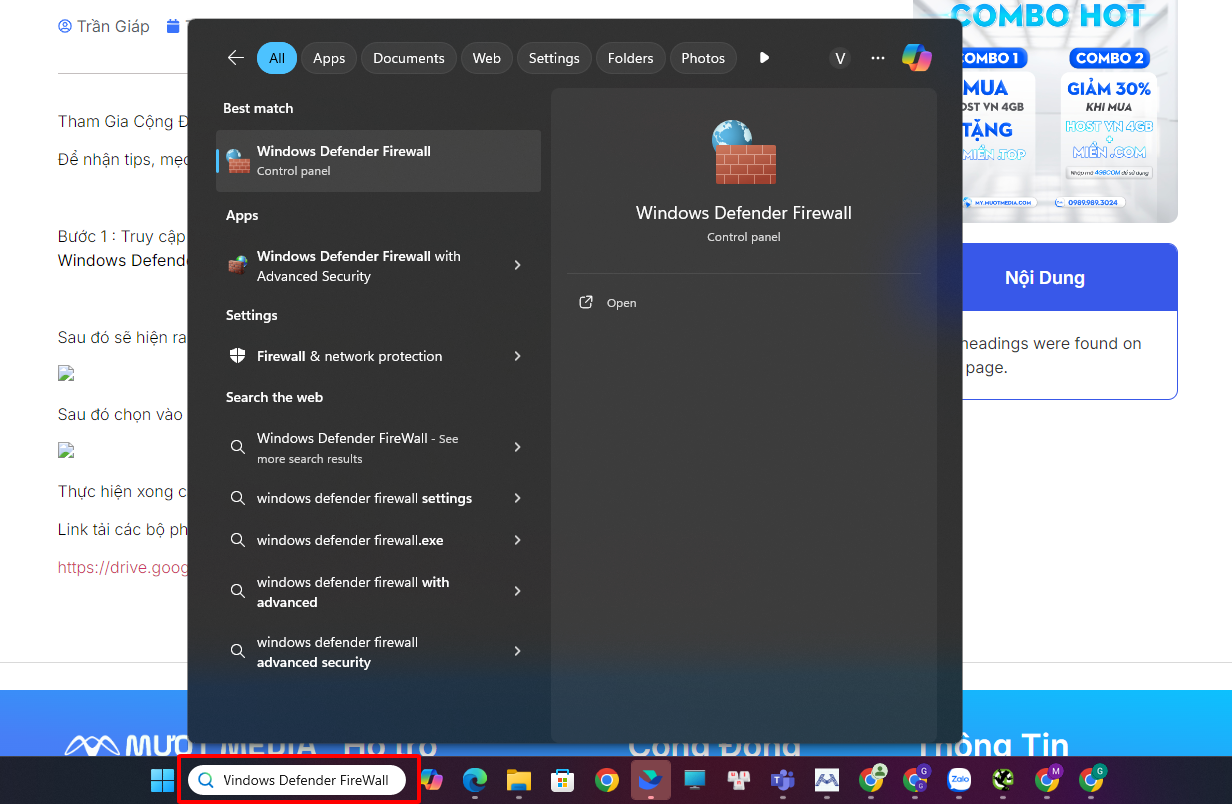Open File Explorer from the taskbar
This screenshot has width=1232, height=804.
point(518,780)
